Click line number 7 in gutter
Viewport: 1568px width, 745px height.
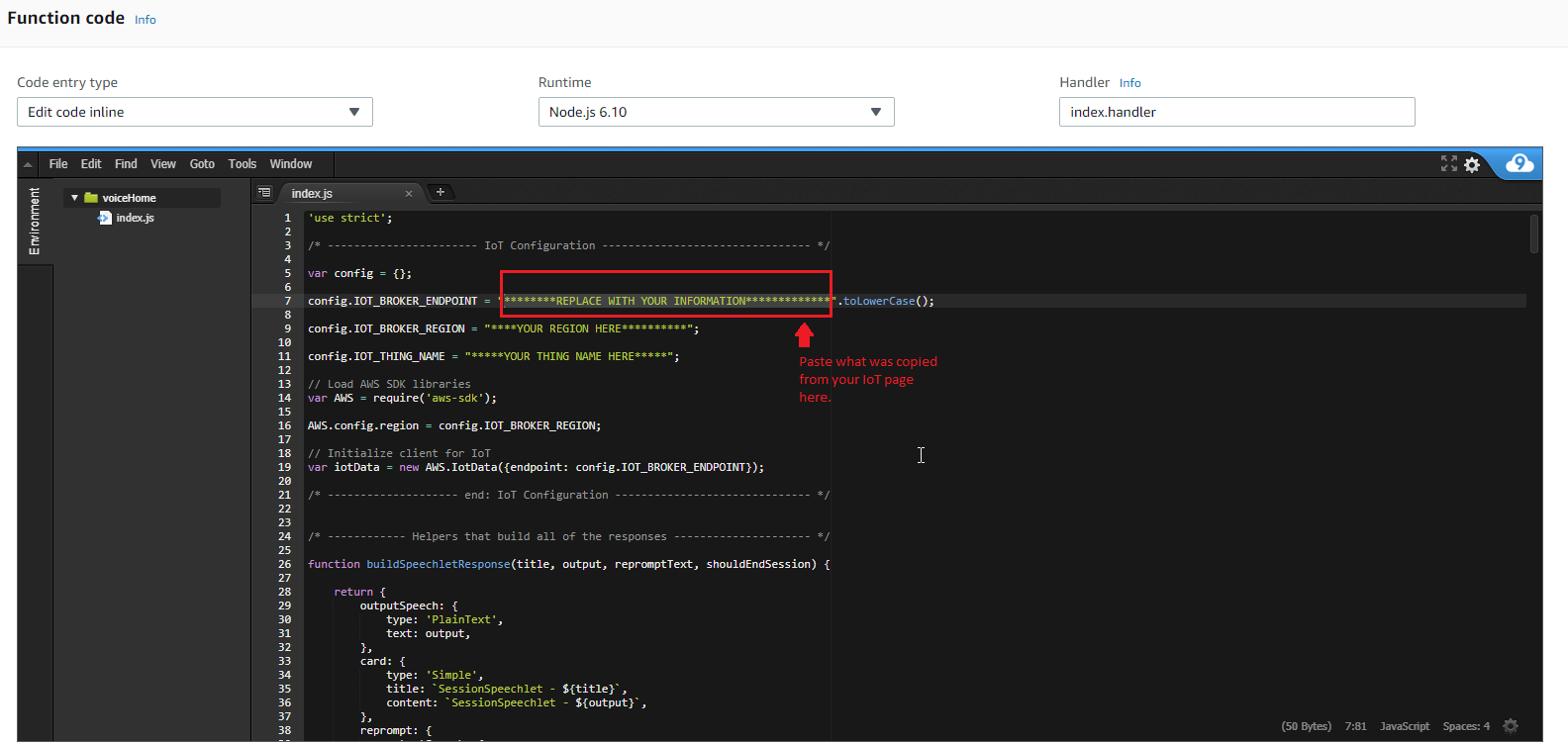click(x=288, y=301)
